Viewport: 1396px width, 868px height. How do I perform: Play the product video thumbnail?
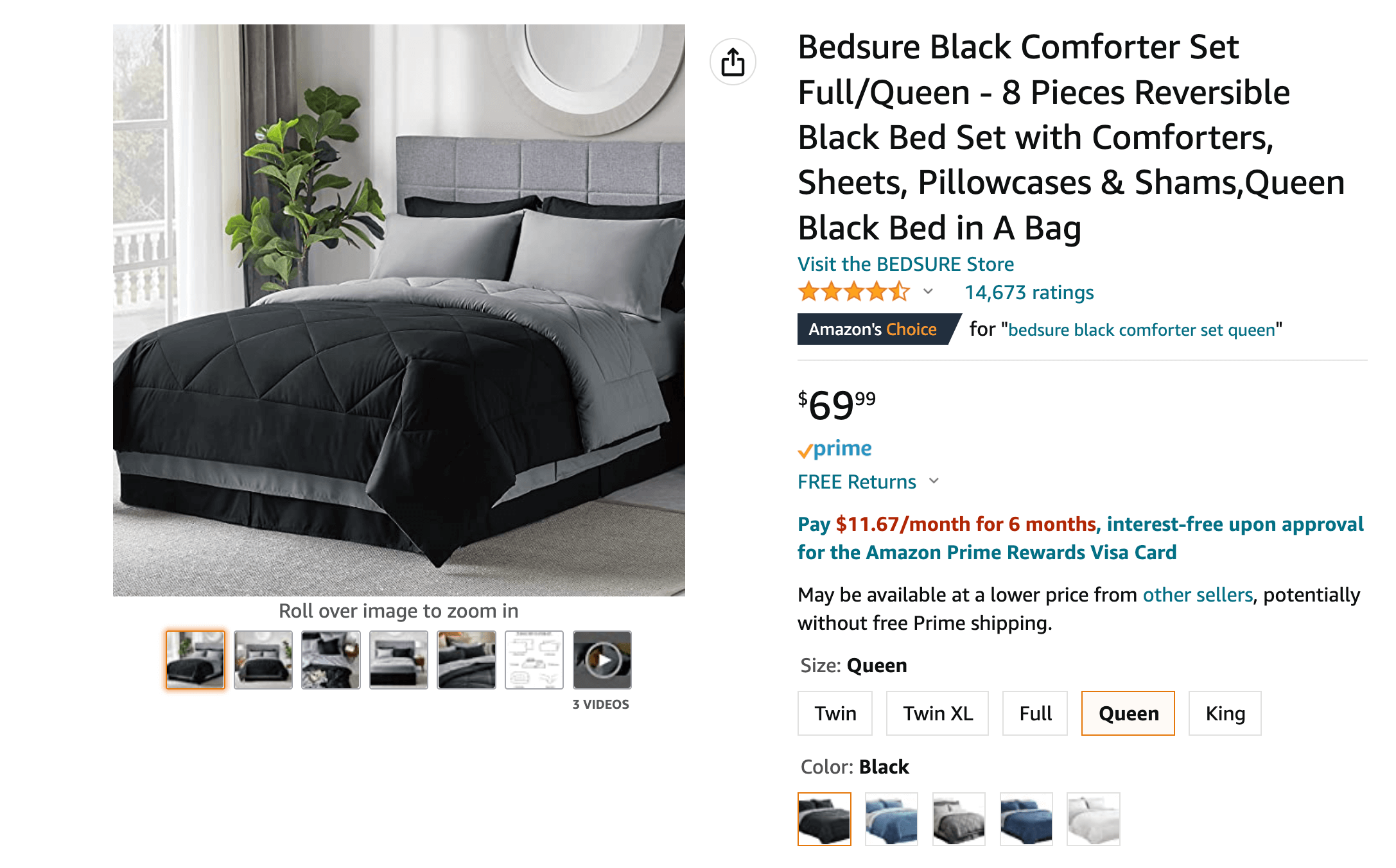point(601,659)
